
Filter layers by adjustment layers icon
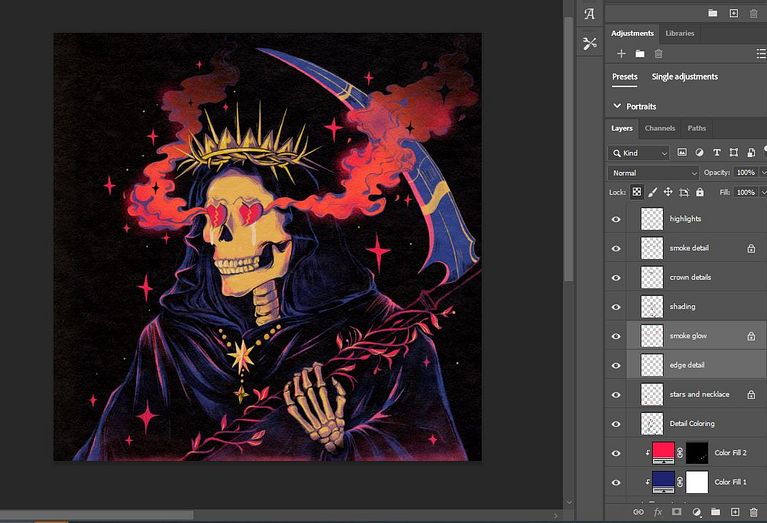pyautogui.click(x=699, y=153)
